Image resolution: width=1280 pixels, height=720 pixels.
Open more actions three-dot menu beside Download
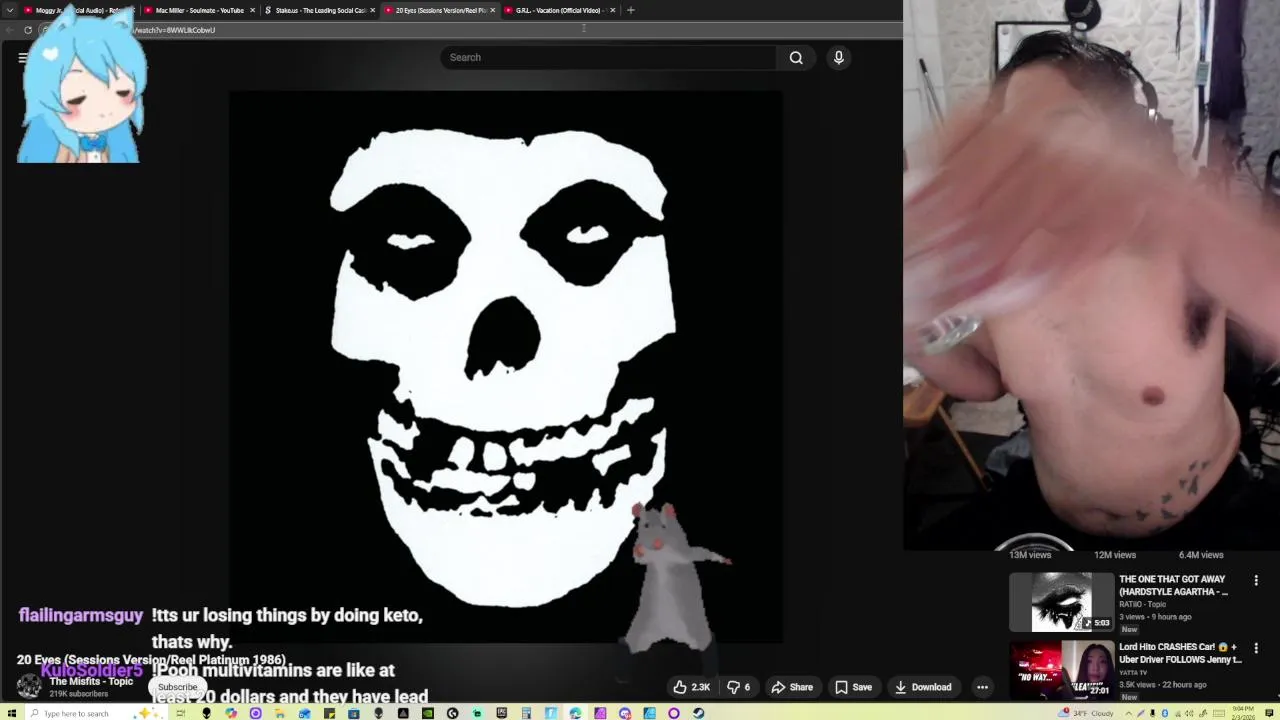(x=982, y=687)
